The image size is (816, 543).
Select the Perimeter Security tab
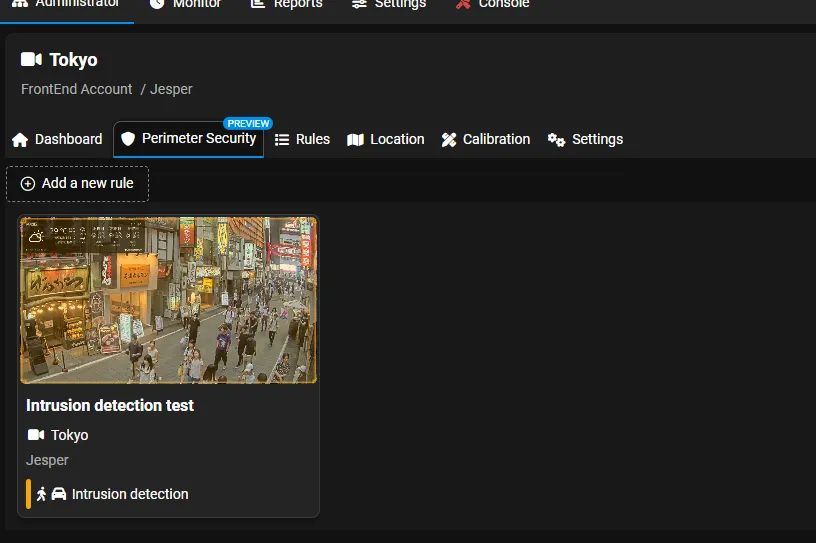[188, 138]
